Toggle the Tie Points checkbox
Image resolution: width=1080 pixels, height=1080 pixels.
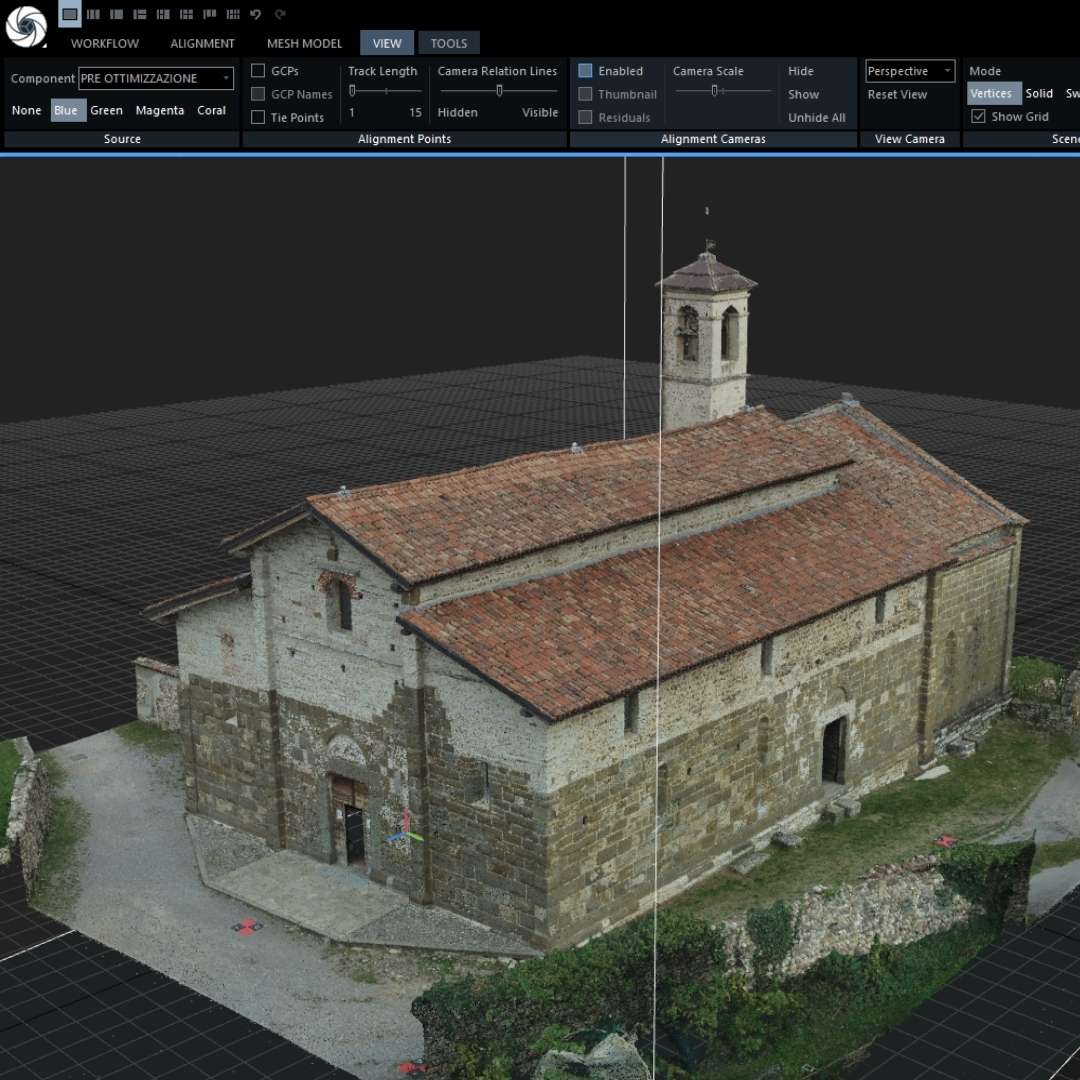[x=258, y=117]
